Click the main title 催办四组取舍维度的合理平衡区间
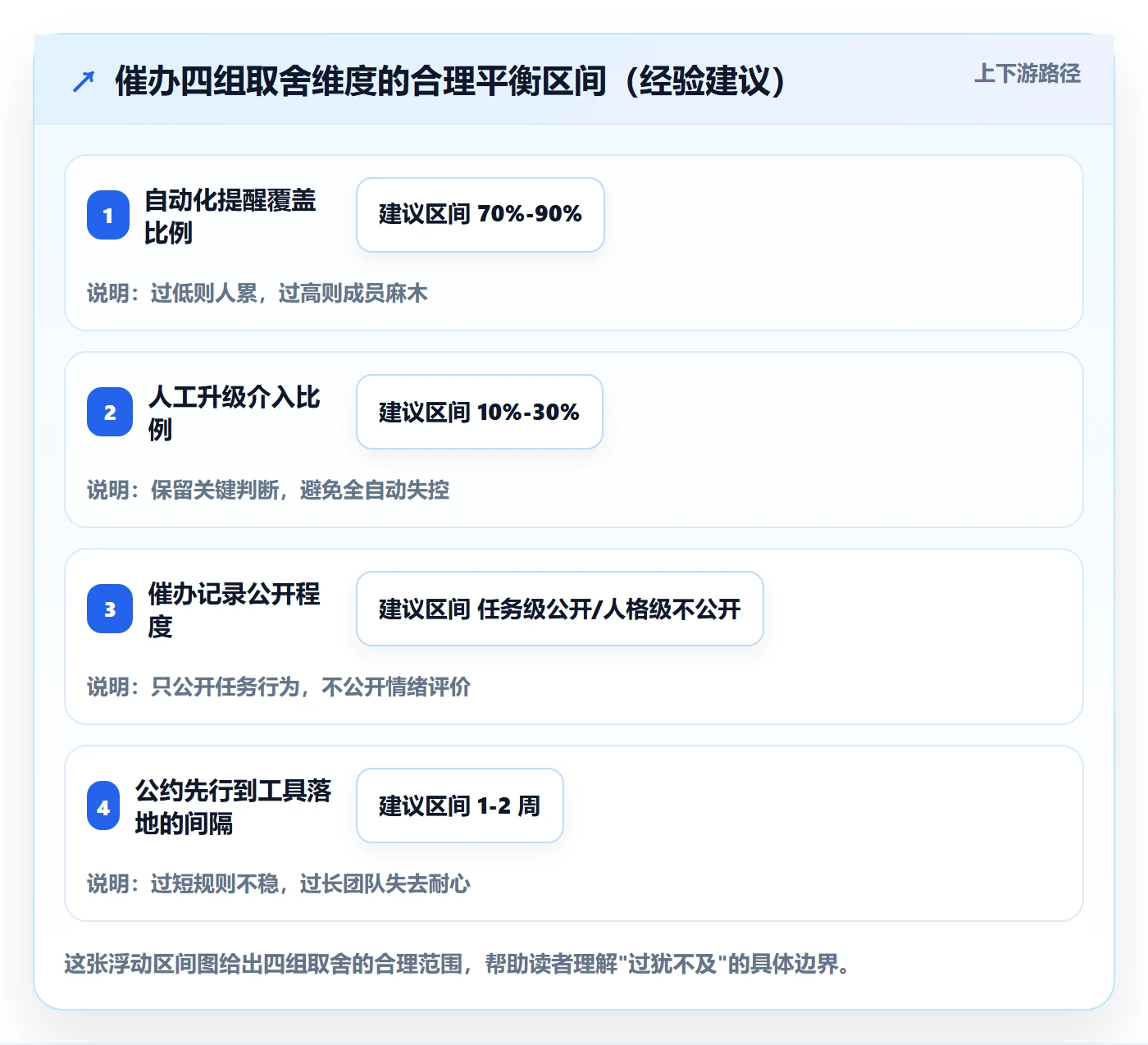 (450, 81)
